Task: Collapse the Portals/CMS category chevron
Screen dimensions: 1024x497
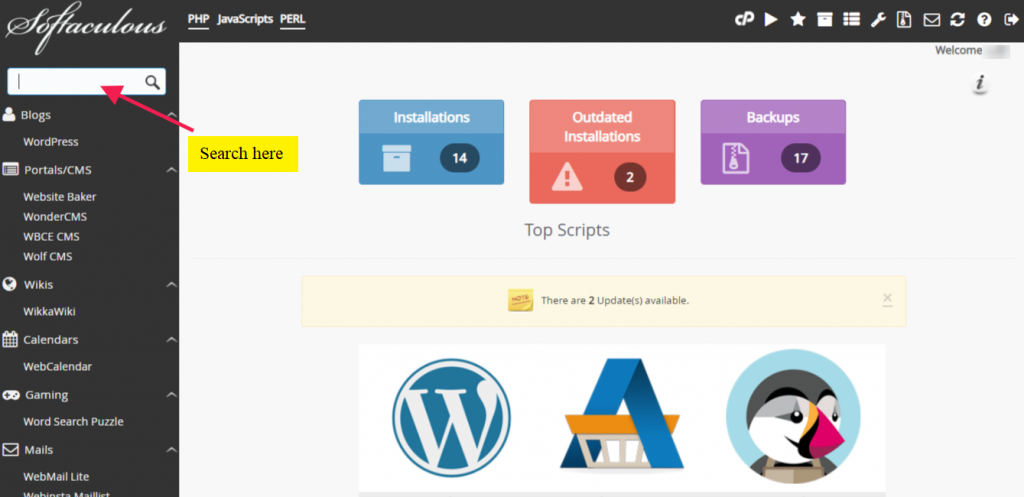Action: (x=172, y=170)
